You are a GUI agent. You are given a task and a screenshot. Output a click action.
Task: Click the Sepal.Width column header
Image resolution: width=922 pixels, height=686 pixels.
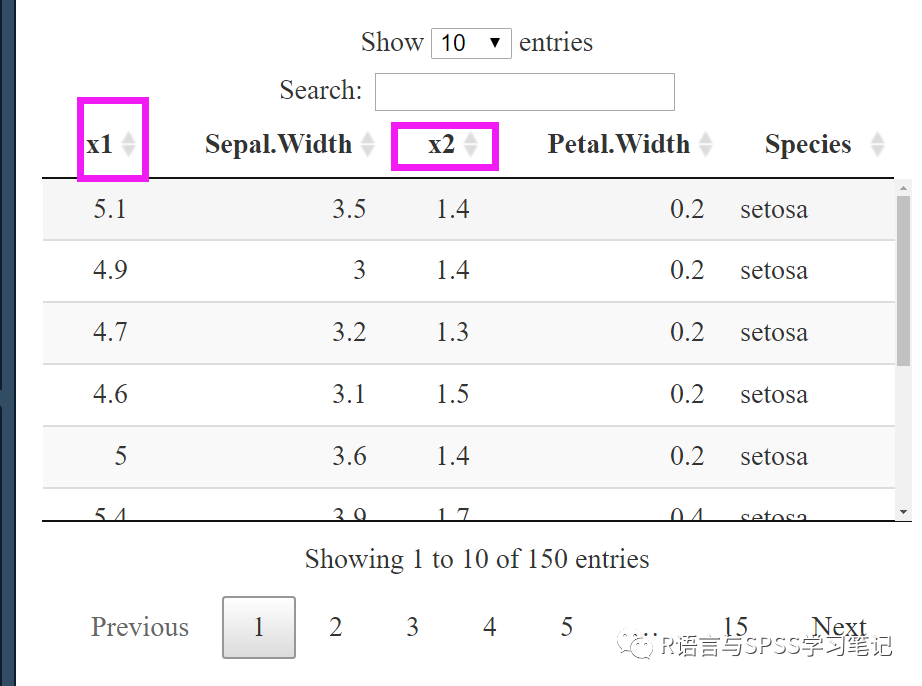pos(278,144)
